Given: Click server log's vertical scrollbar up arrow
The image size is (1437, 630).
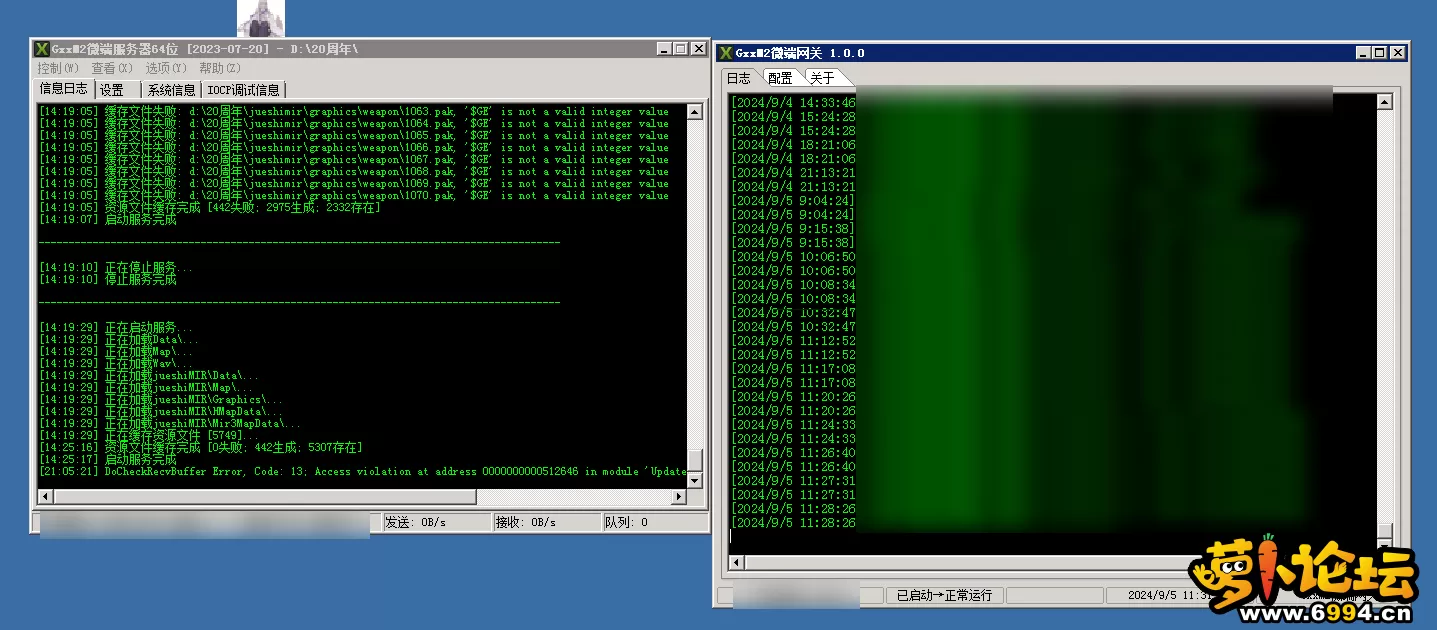Looking at the screenshot, I should [x=695, y=111].
